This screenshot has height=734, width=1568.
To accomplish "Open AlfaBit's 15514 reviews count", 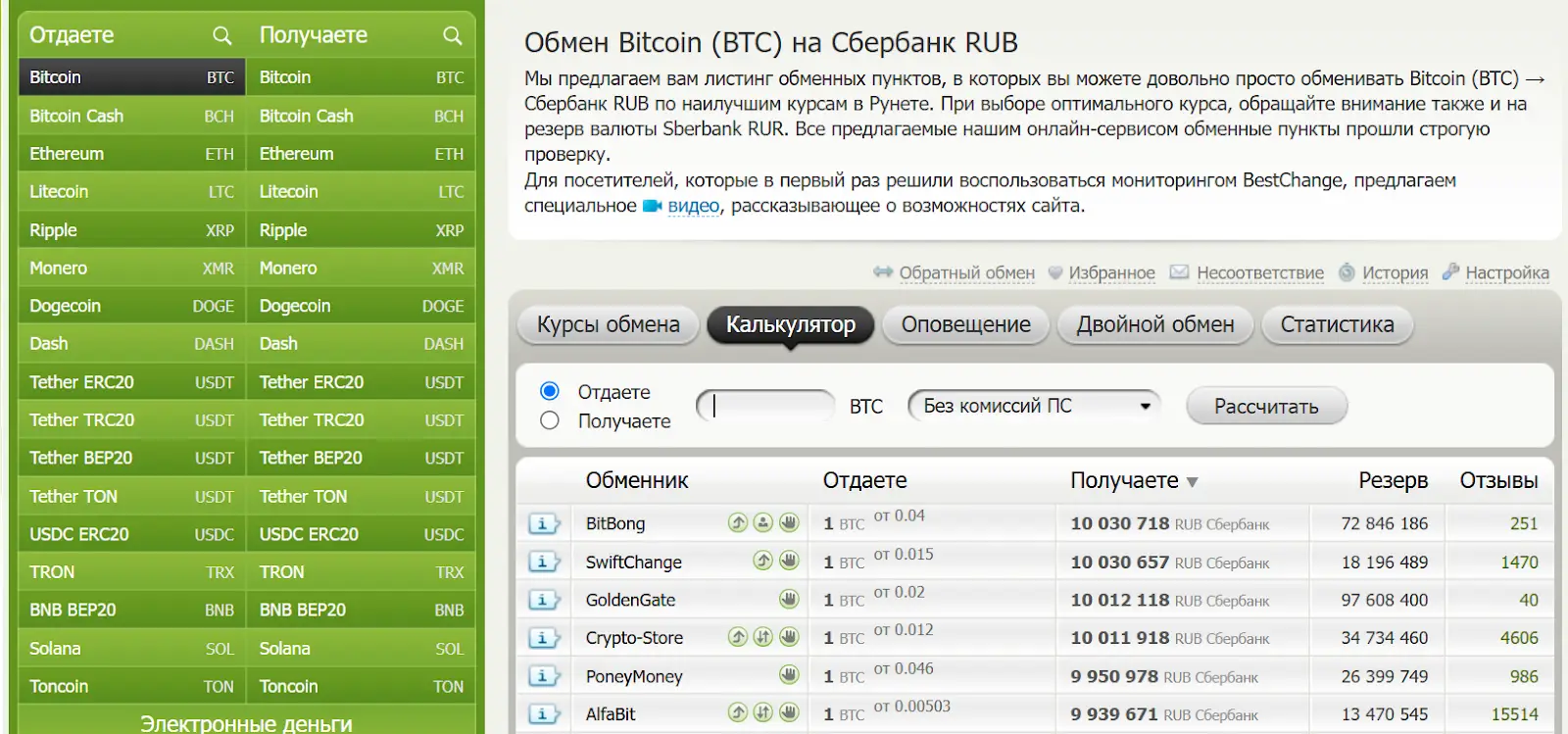I will [1514, 714].
